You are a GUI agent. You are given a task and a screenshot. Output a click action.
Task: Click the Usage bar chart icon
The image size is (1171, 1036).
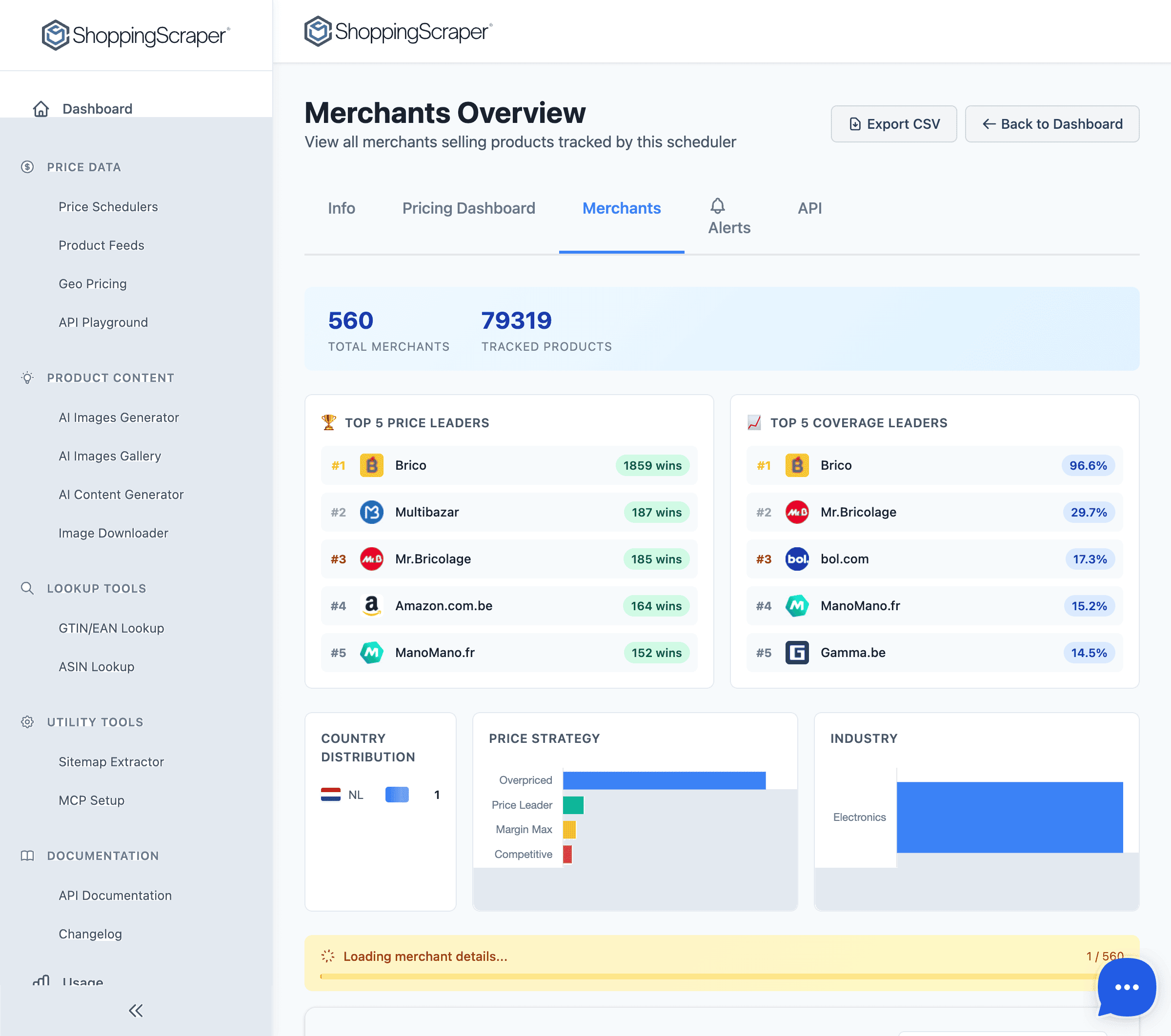click(x=41, y=981)
